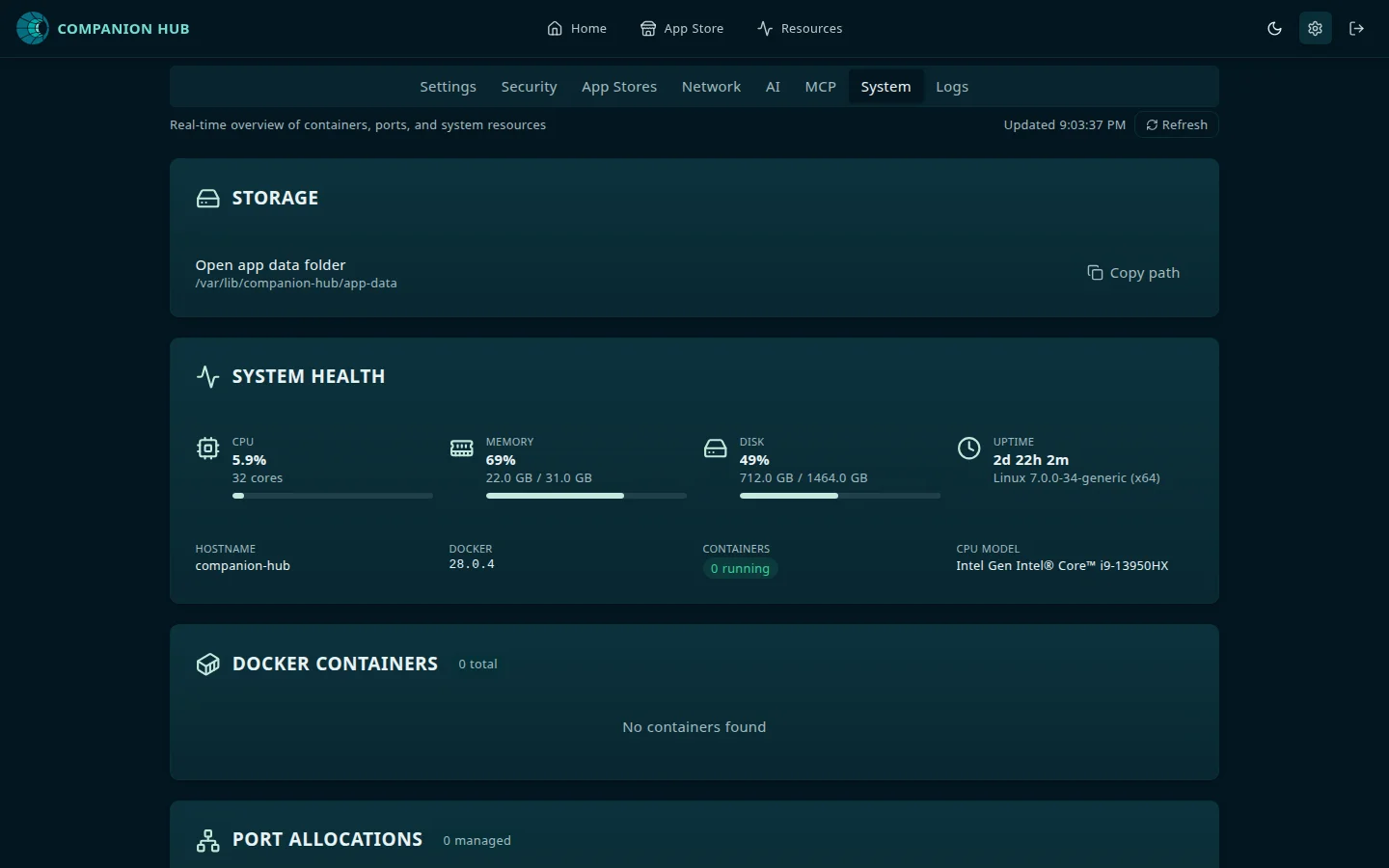Click the Refresh button
The image size is (1389, 868).
coord(1177,124)
